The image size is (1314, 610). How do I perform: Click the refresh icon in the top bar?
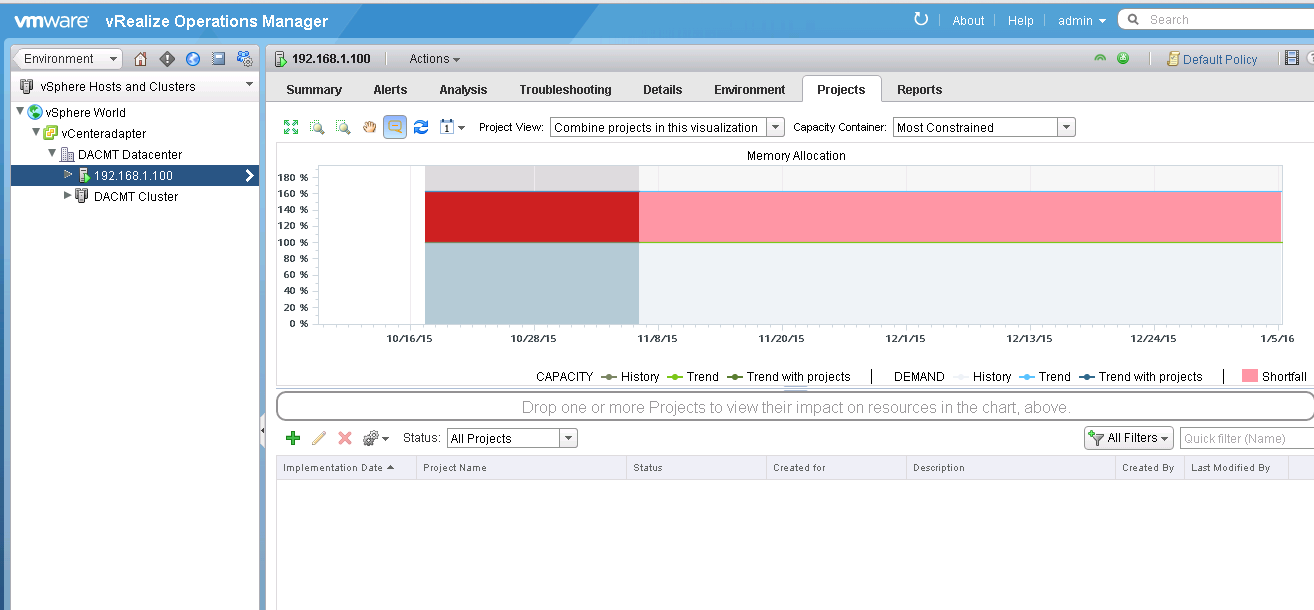pyautogui.click(x=921, y=19)
